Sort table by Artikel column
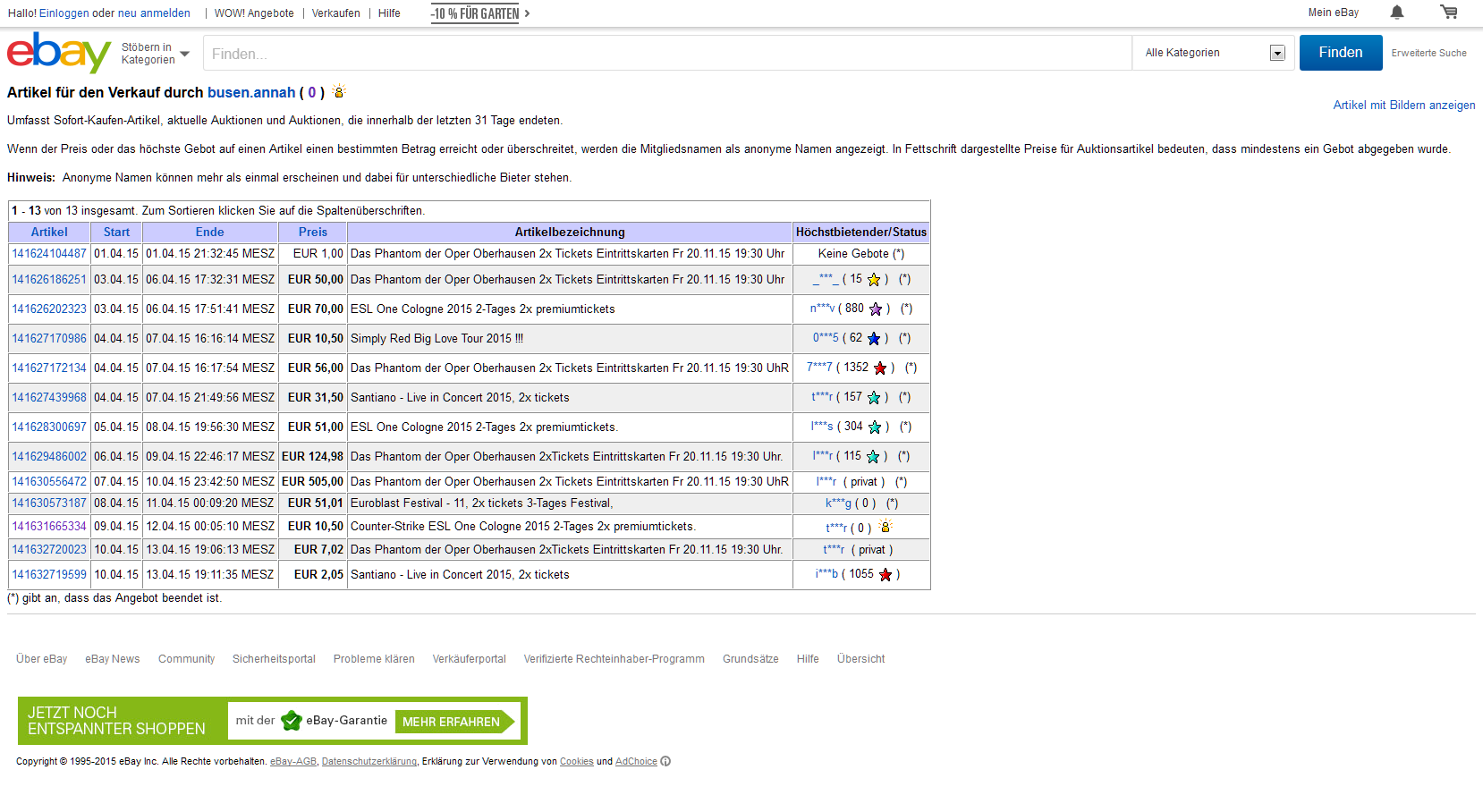The width and height of the screenshot is (1483, 812). tap(49, 233)
